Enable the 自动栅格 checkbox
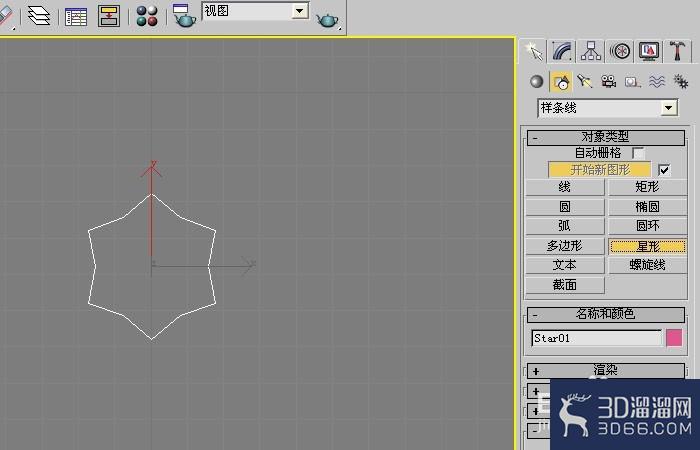Screen dimensions: 700x450 click(638, 153)
